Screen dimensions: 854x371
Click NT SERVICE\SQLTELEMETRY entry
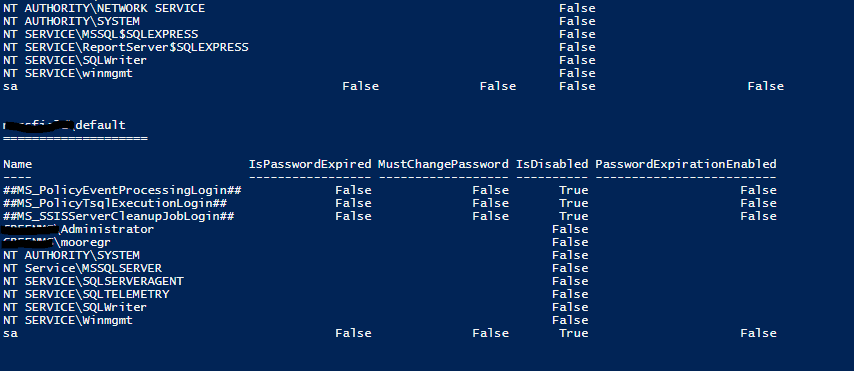coord(86,294)
